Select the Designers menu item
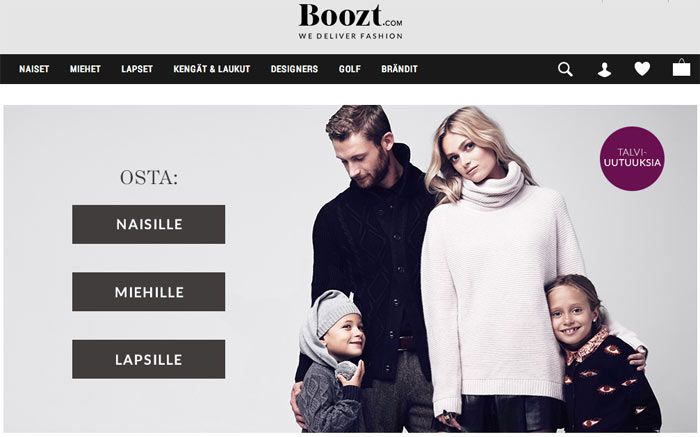 click(x=294, y=69)
